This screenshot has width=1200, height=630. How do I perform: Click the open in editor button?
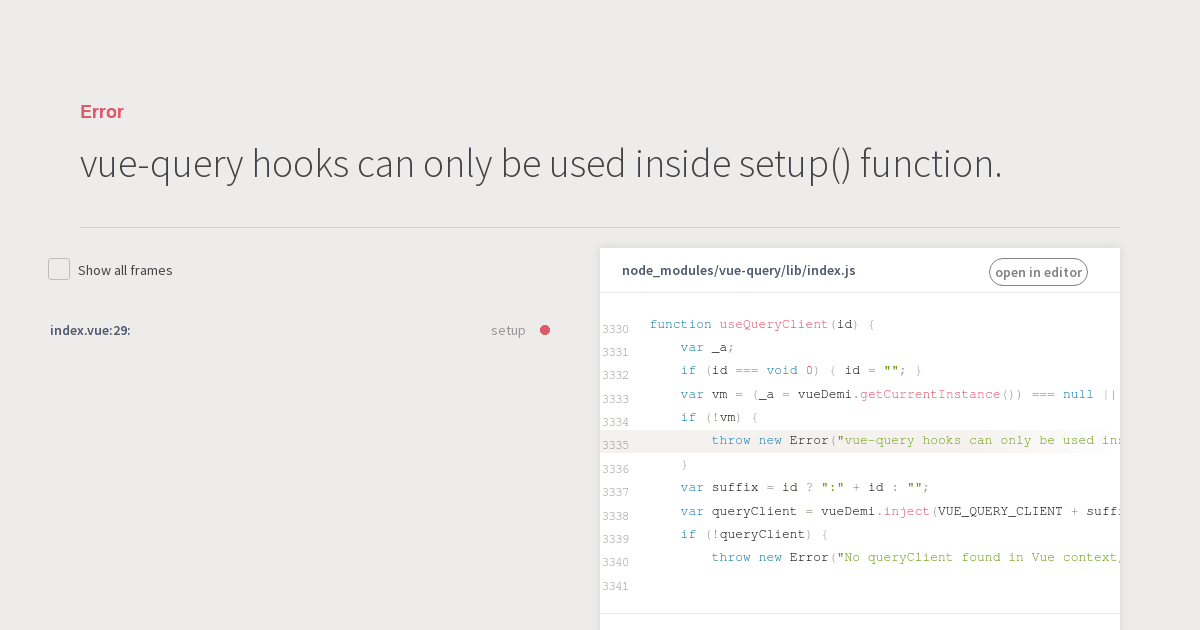pos(1038,271)
